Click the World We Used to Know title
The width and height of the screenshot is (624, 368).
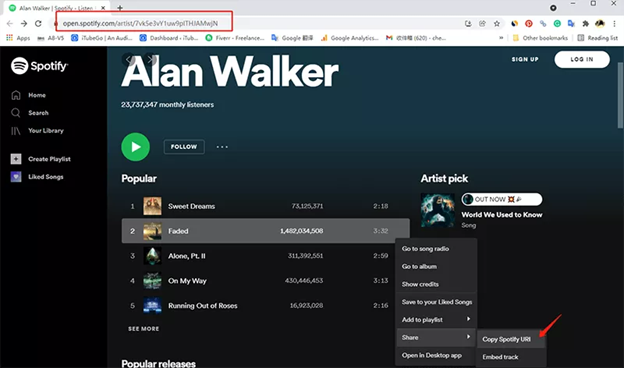[501, 214]
